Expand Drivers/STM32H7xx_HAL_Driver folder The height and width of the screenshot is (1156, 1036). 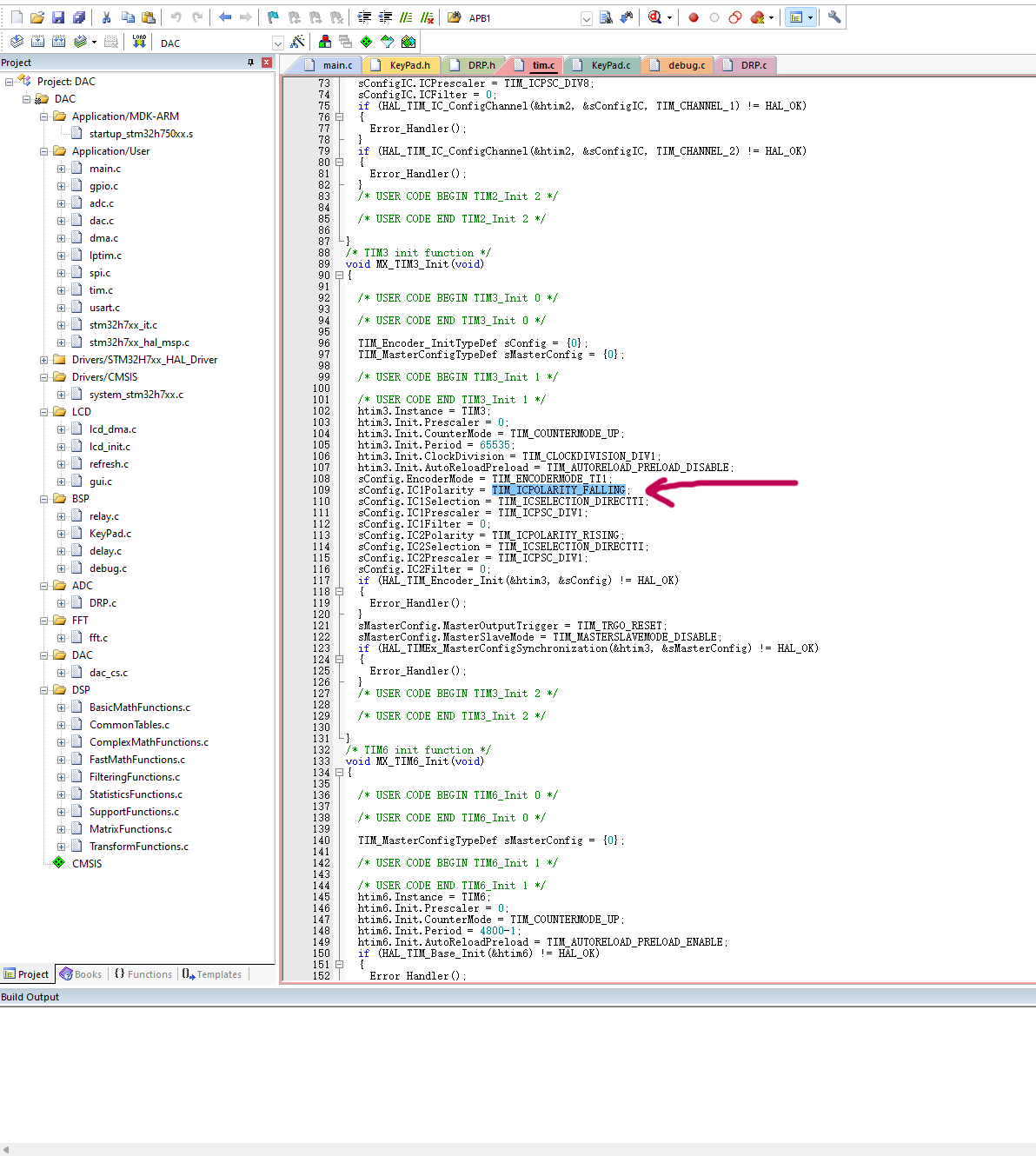click(44, 360)
